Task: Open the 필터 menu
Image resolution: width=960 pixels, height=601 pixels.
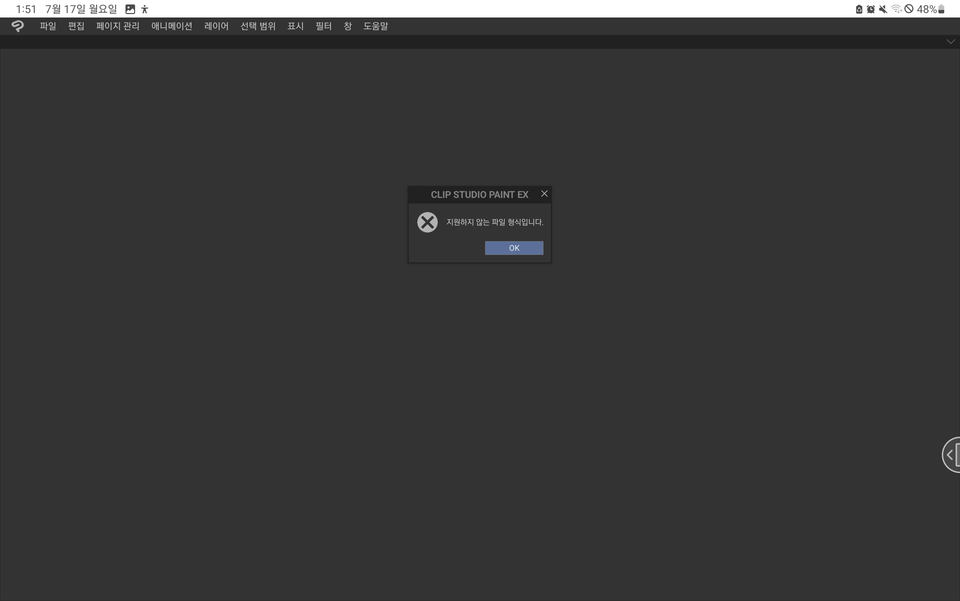Action: tap(323, 26)
